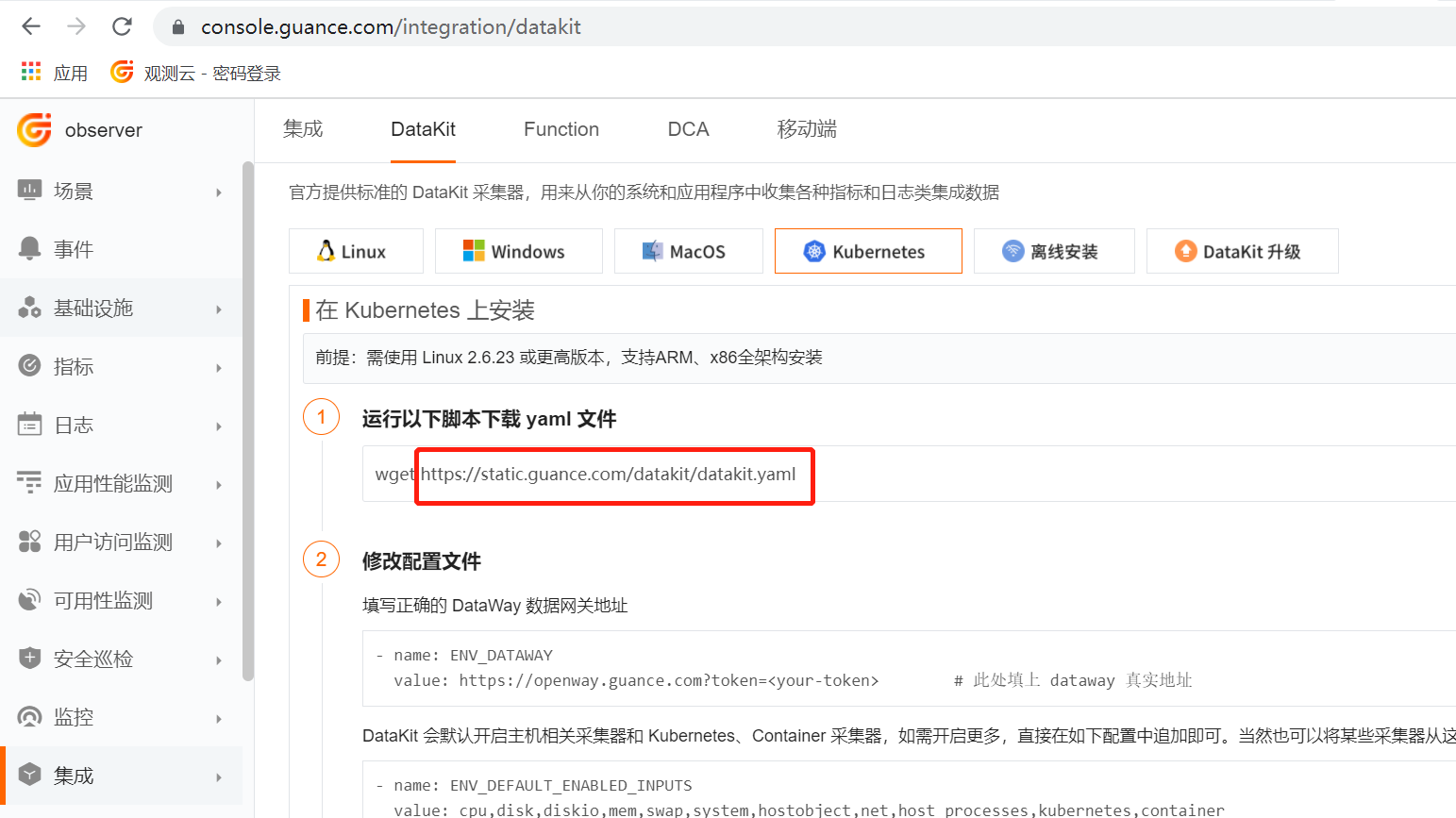Click the 指标 metrics icon
Image resolution: width=1456 pixels, height=818 pixels.
[30, 366]
